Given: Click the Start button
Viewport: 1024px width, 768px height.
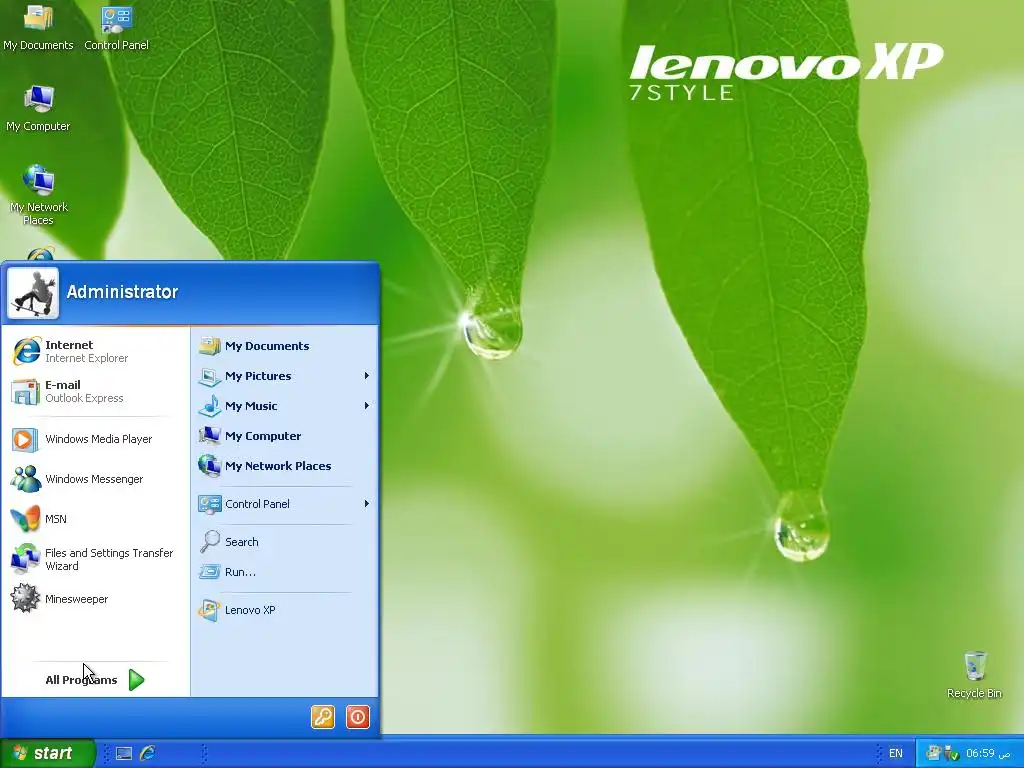Looking at the screenshot, I should (48, 753).
